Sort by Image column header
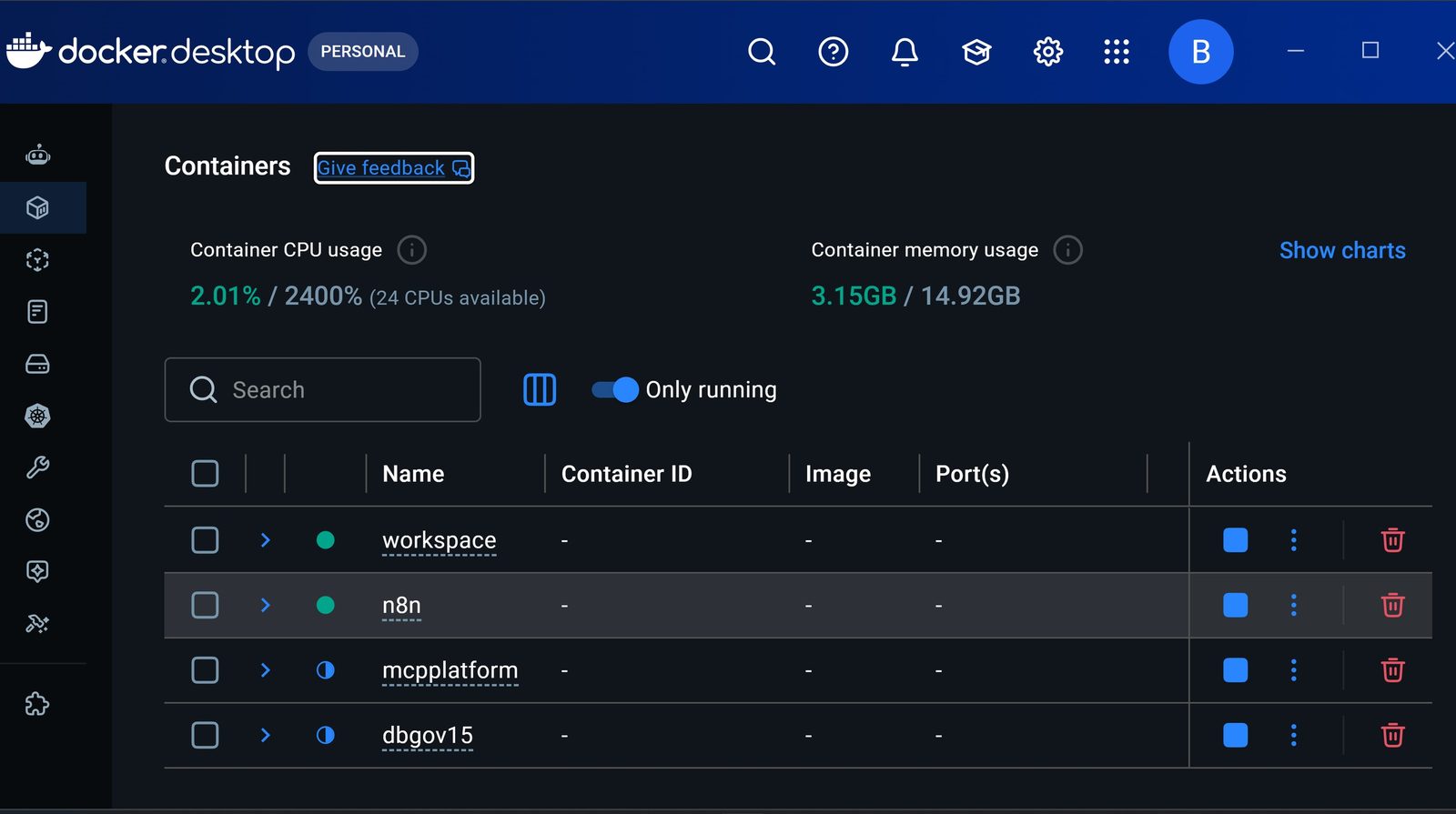 [x=838, y=474]
